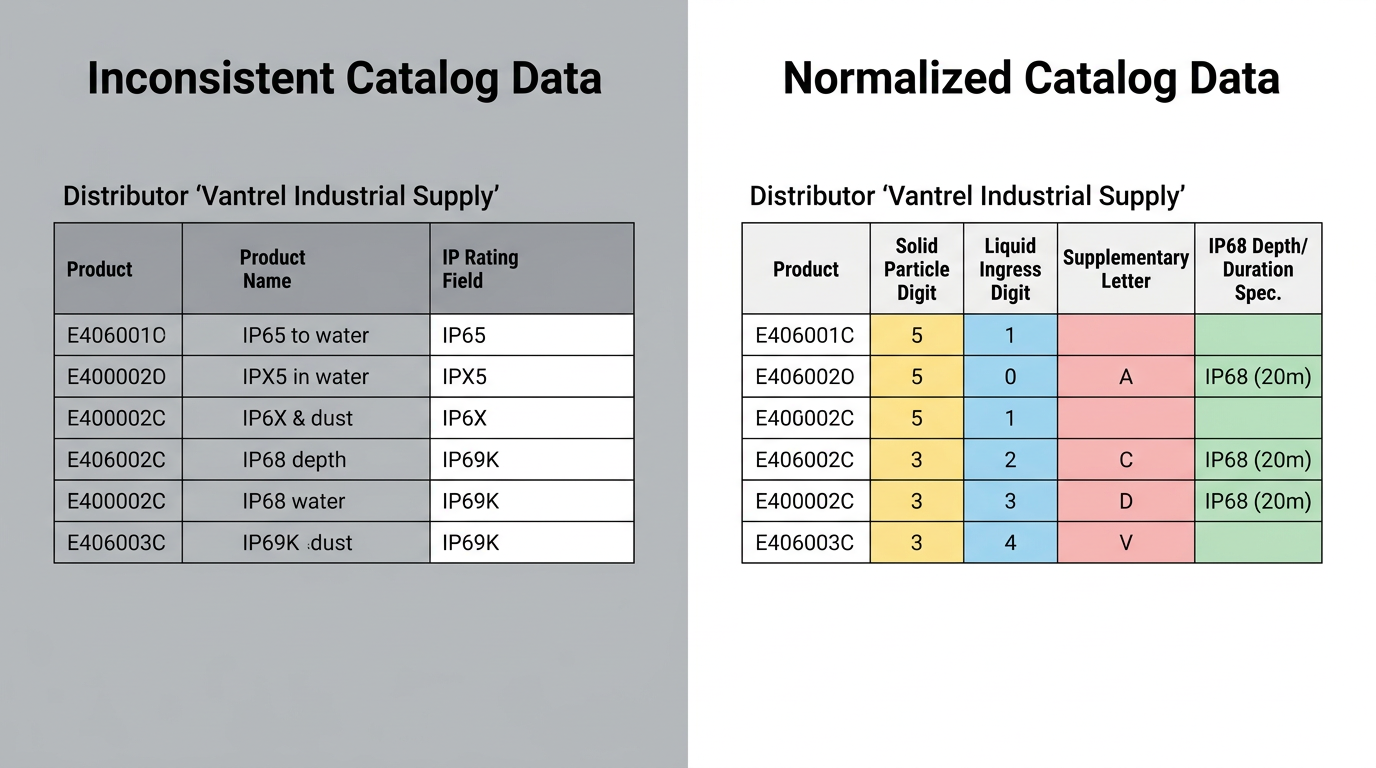Select the 'Product Name' column header
Viewport: 1376px width, 768px height.
point(272,269)
